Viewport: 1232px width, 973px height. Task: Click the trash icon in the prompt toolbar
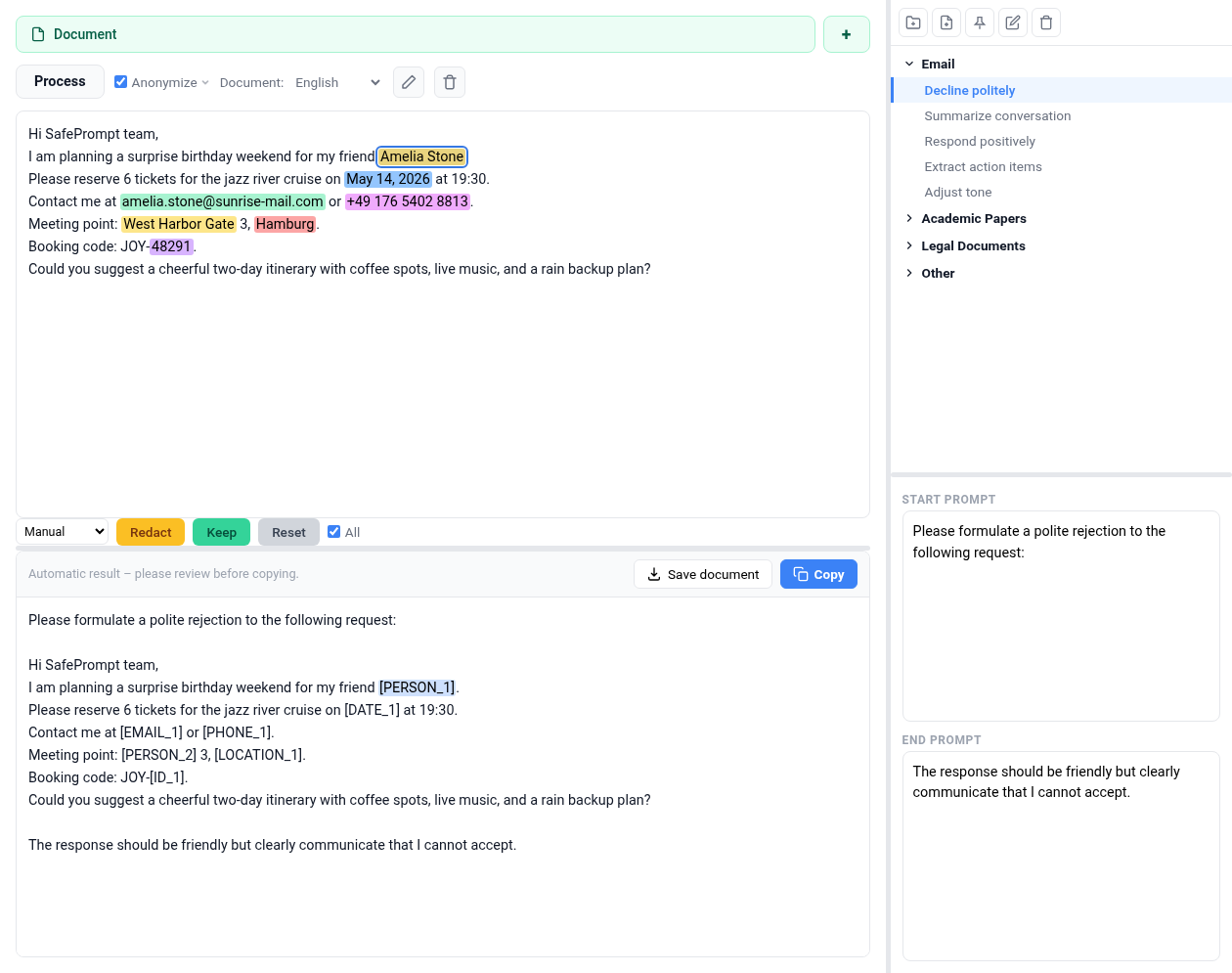pos(1045,22)
